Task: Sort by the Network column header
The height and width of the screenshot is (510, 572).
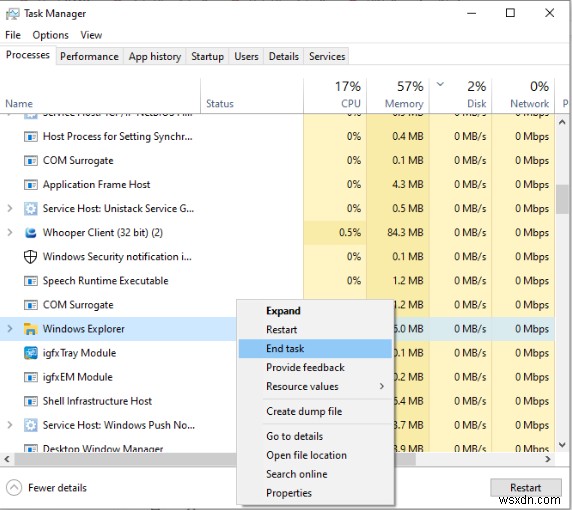Action: 523,95
